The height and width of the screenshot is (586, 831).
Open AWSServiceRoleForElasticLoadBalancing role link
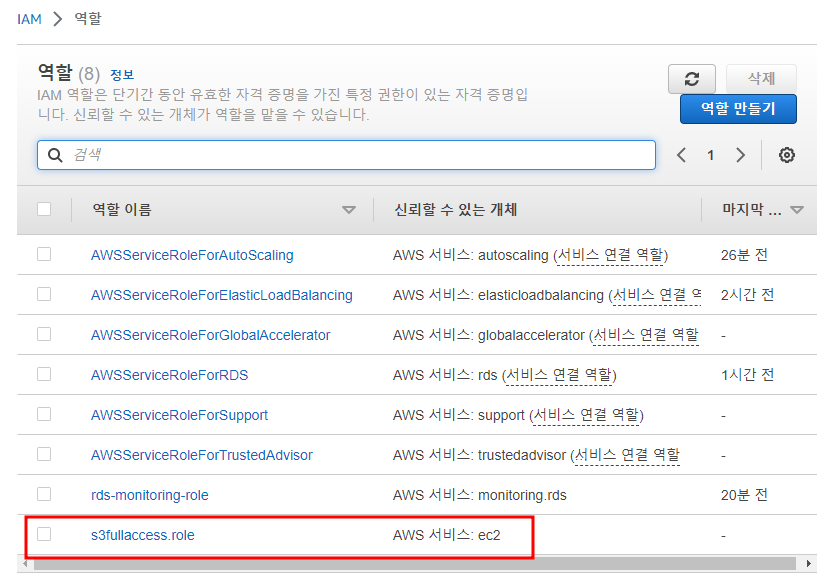pos(222,295)
